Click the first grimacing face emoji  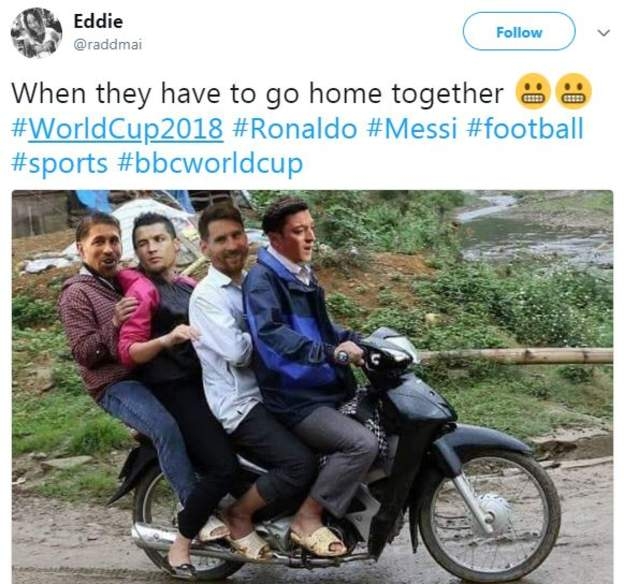[x=533, y=92]
